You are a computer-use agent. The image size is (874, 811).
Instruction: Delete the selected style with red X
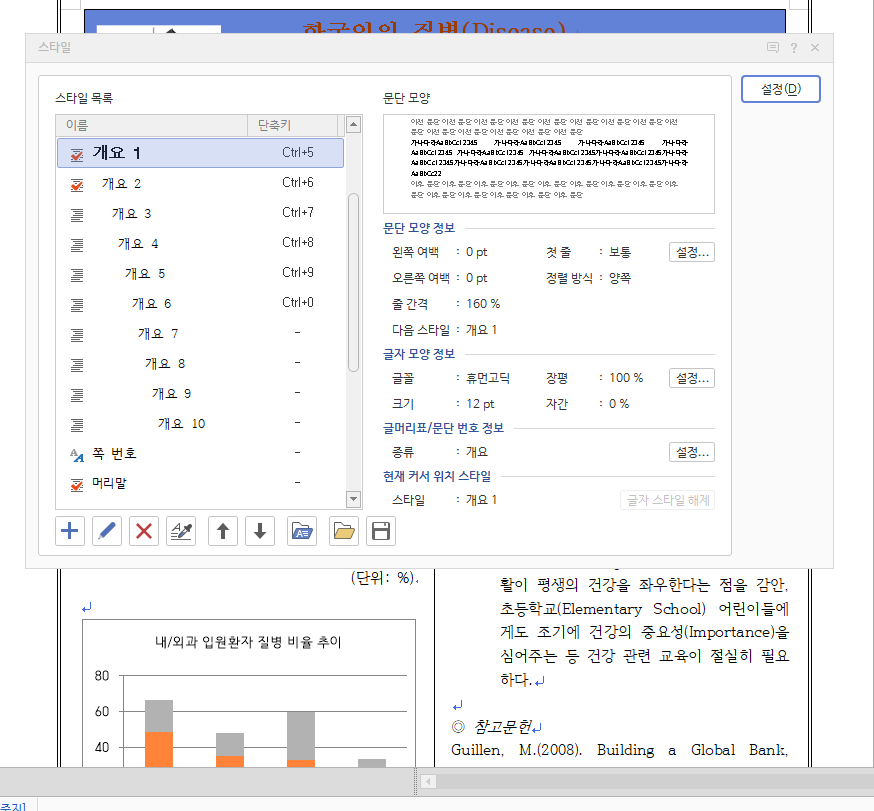pyautogui.click(x=144, y=531)
